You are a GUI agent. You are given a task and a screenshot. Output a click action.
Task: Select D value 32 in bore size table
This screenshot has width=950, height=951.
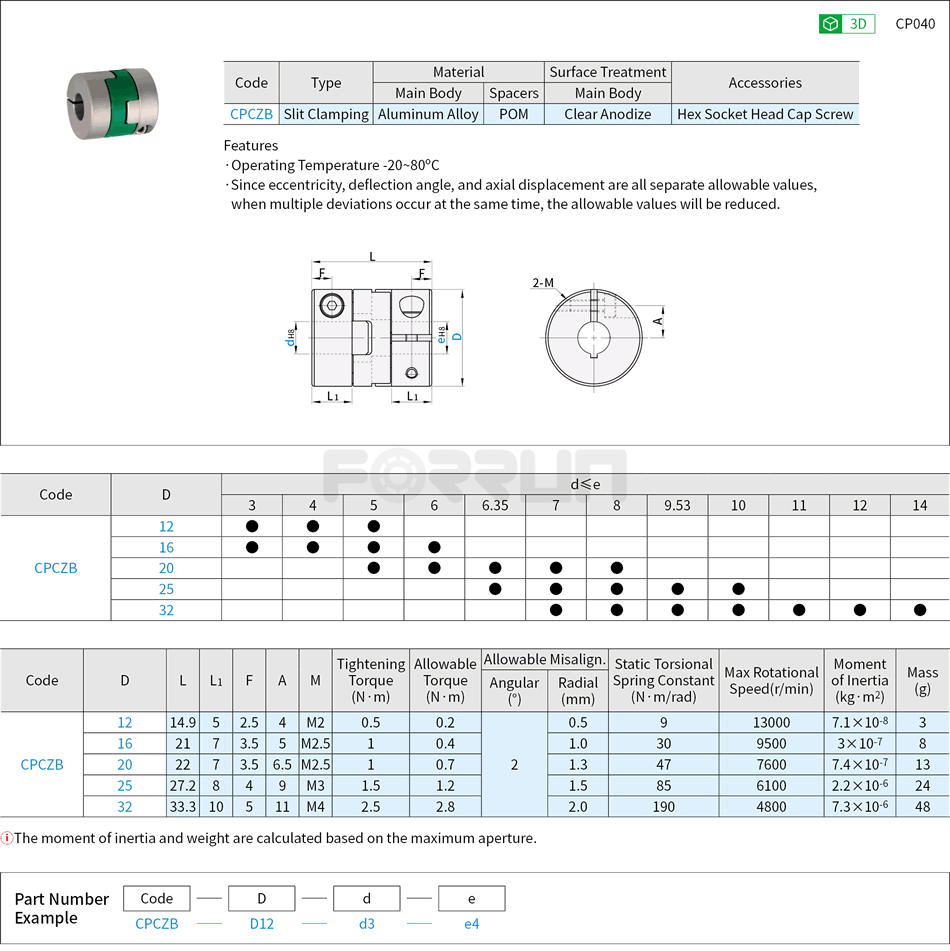[x=166, y=610]
